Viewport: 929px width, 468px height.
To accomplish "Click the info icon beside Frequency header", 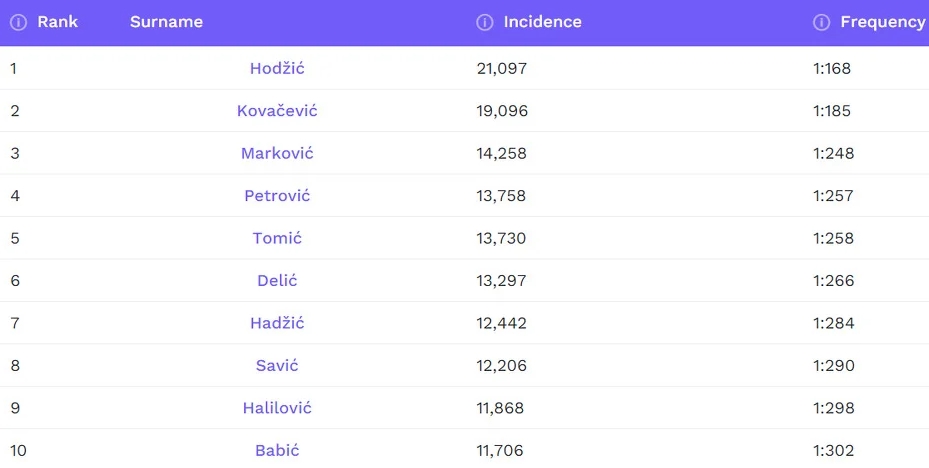I will click(822, 22).
